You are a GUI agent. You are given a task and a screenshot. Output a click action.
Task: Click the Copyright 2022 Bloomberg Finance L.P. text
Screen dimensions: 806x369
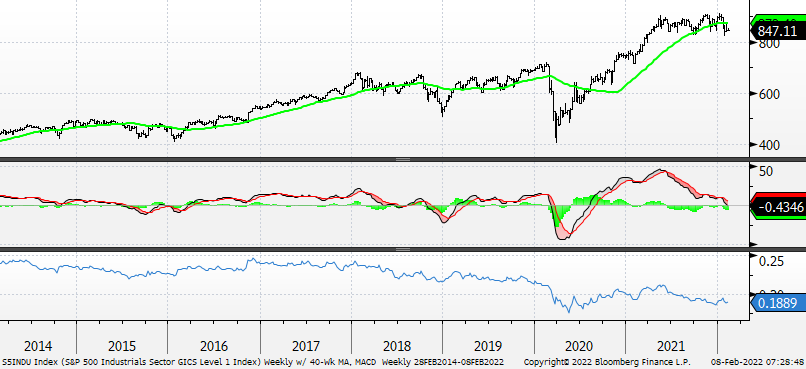pyautogui.click(x=607, y=362)
